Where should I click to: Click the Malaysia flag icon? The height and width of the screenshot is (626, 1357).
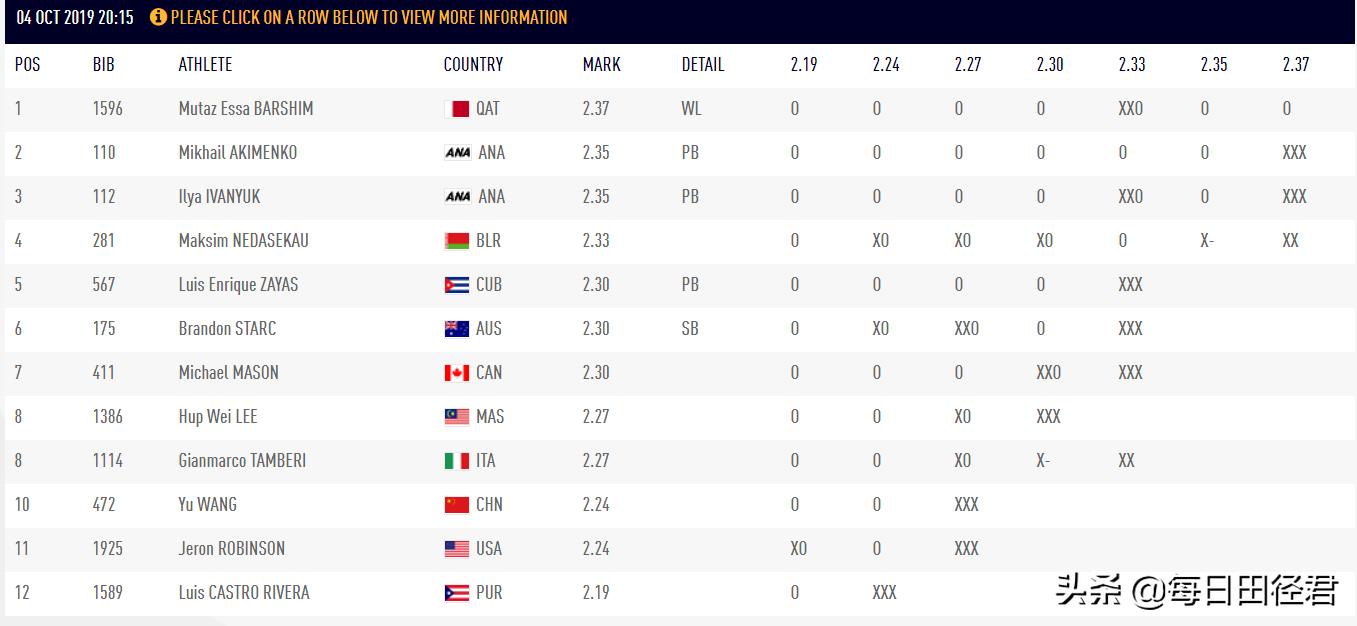[x=456, y=417]
